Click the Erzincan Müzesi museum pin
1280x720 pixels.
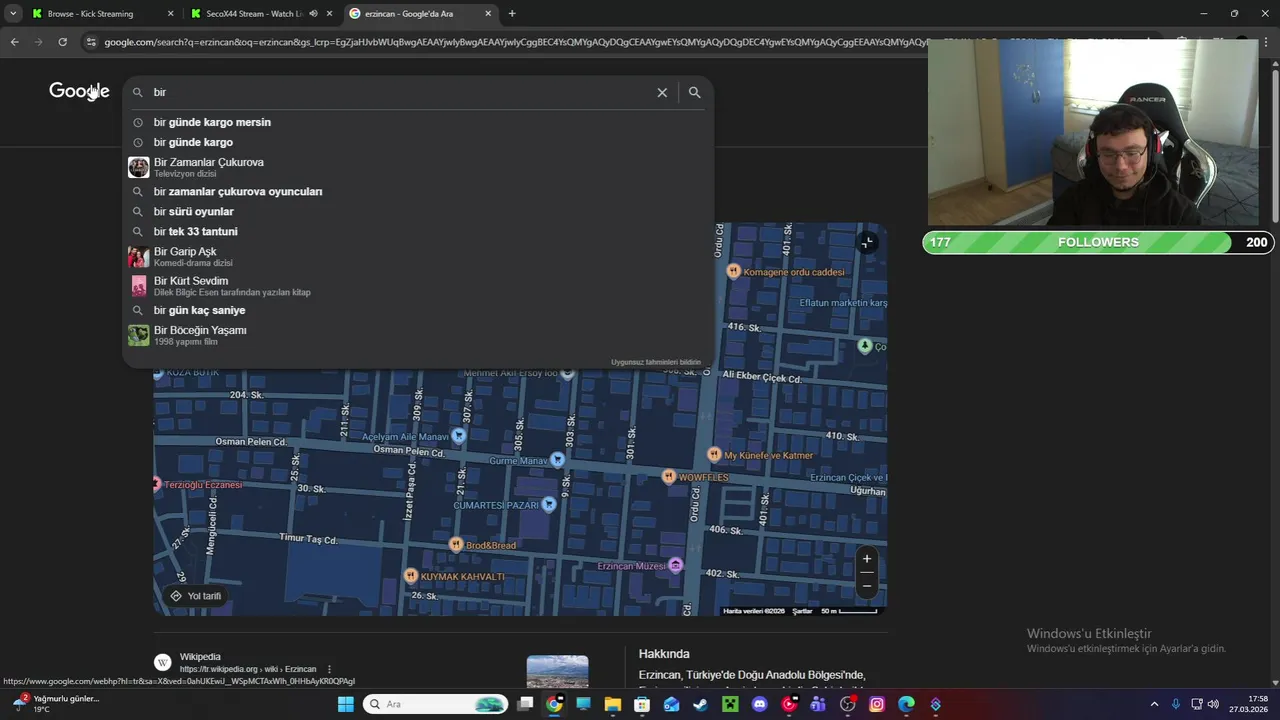point(676,566)
